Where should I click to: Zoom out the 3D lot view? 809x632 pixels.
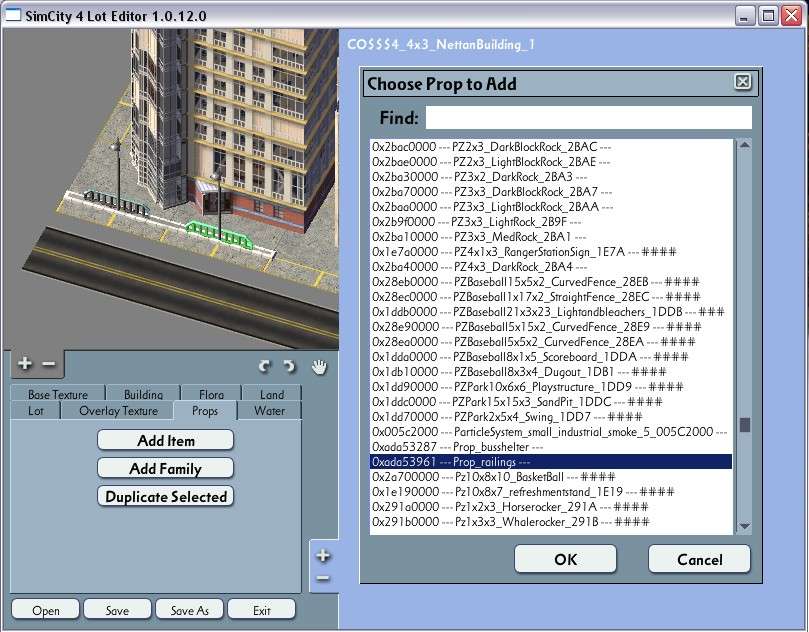coord(48,364)
